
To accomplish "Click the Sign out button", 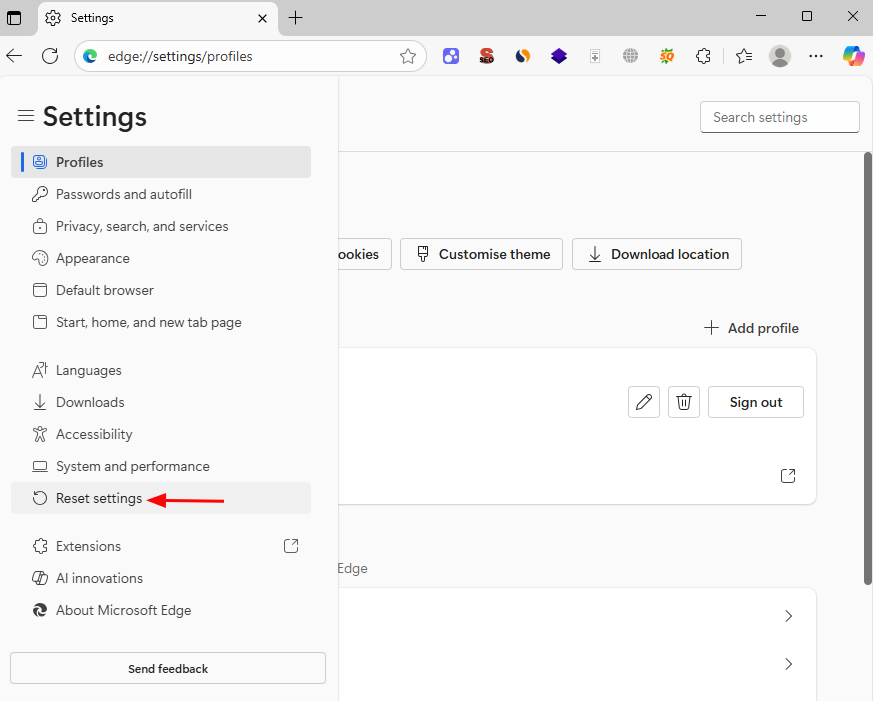I will pos(755,402).
